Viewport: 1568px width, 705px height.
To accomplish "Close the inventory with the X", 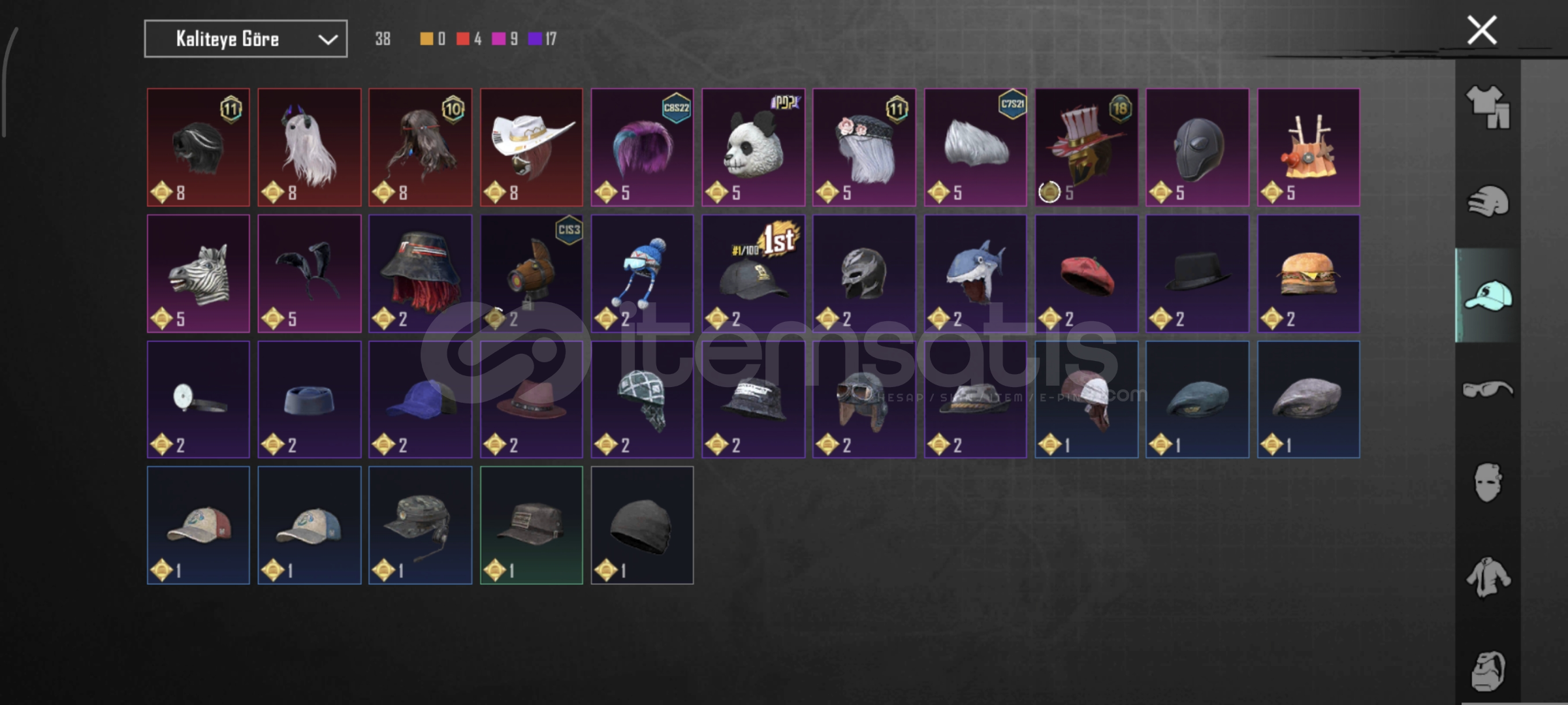I will 1482,30.
